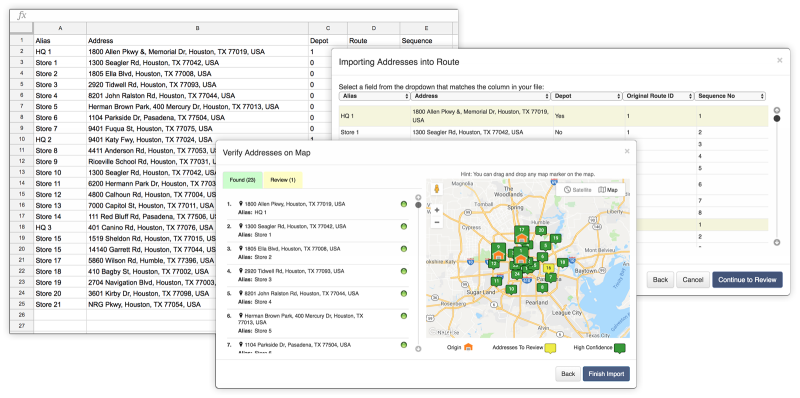The height and width of the screenshot is (398, 800).
Task: Switch map to Satellite view
Action: (x=579, y=190)
